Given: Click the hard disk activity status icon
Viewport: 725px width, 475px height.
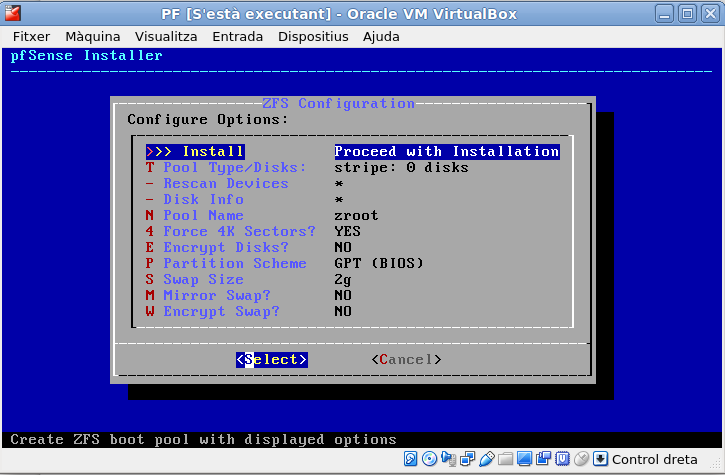Looking at the screenshot, I should pyautogui.click(x=410, y=459).
